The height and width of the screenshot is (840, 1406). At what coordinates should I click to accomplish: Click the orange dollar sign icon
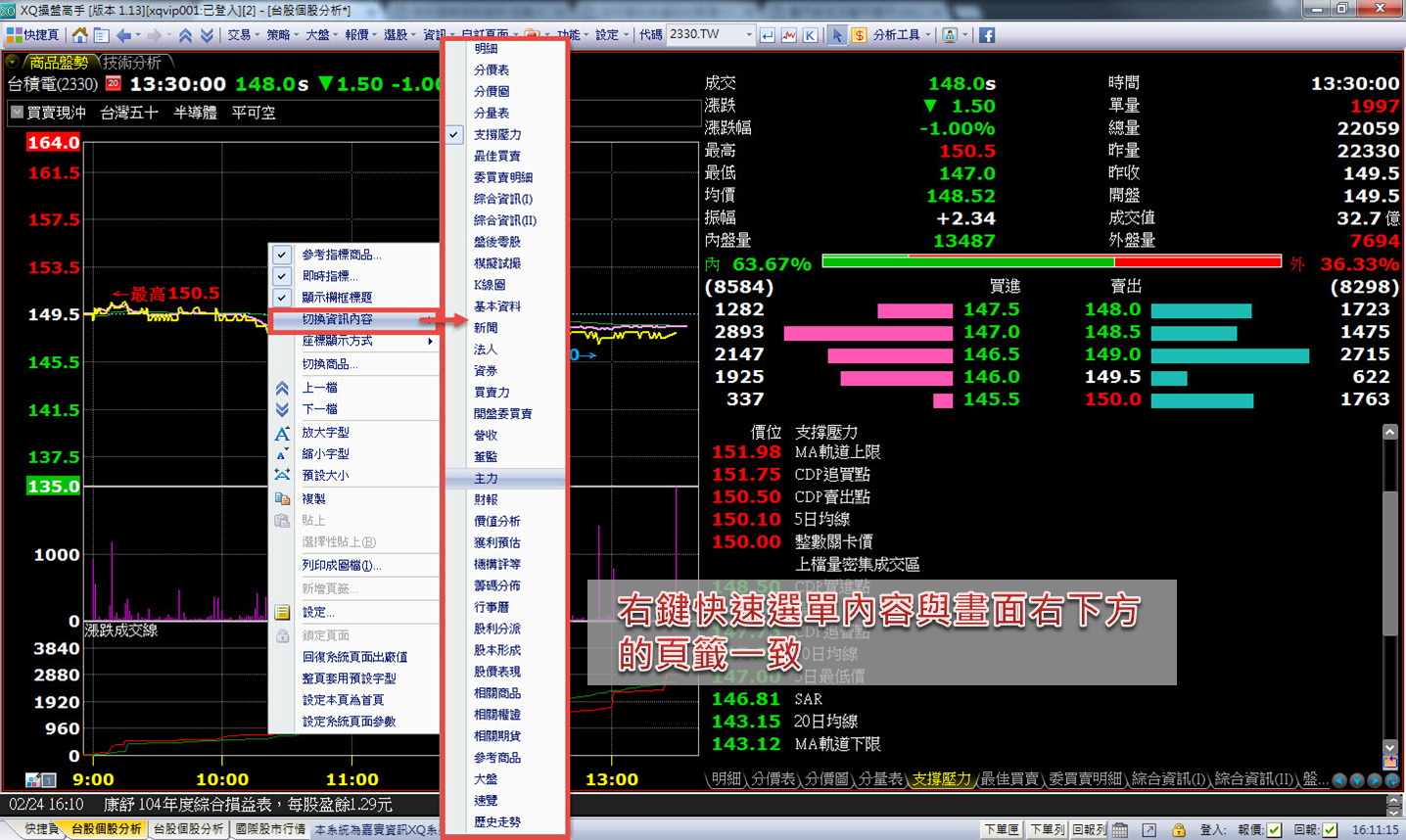pyautogui.click(x=859, y=35)
